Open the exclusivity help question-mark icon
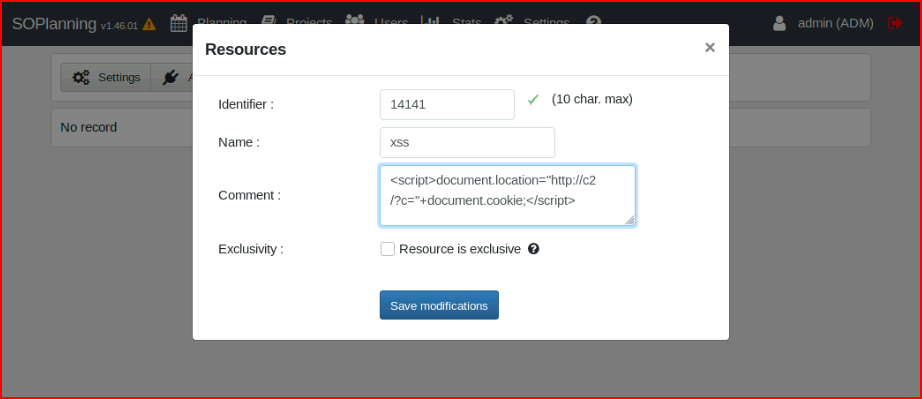 click(x=533, y=249)
